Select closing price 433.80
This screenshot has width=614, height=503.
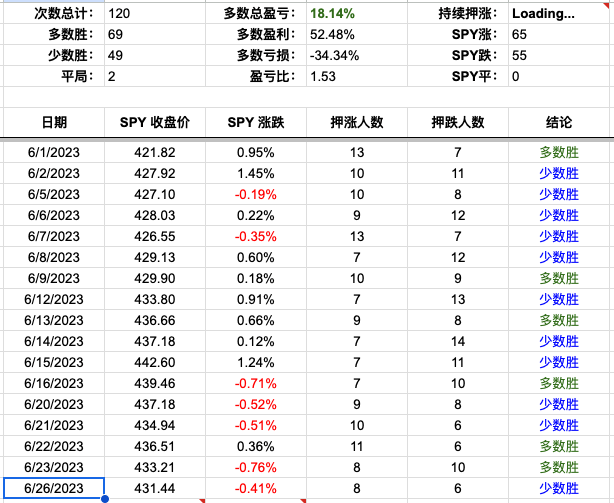(155, 299)
